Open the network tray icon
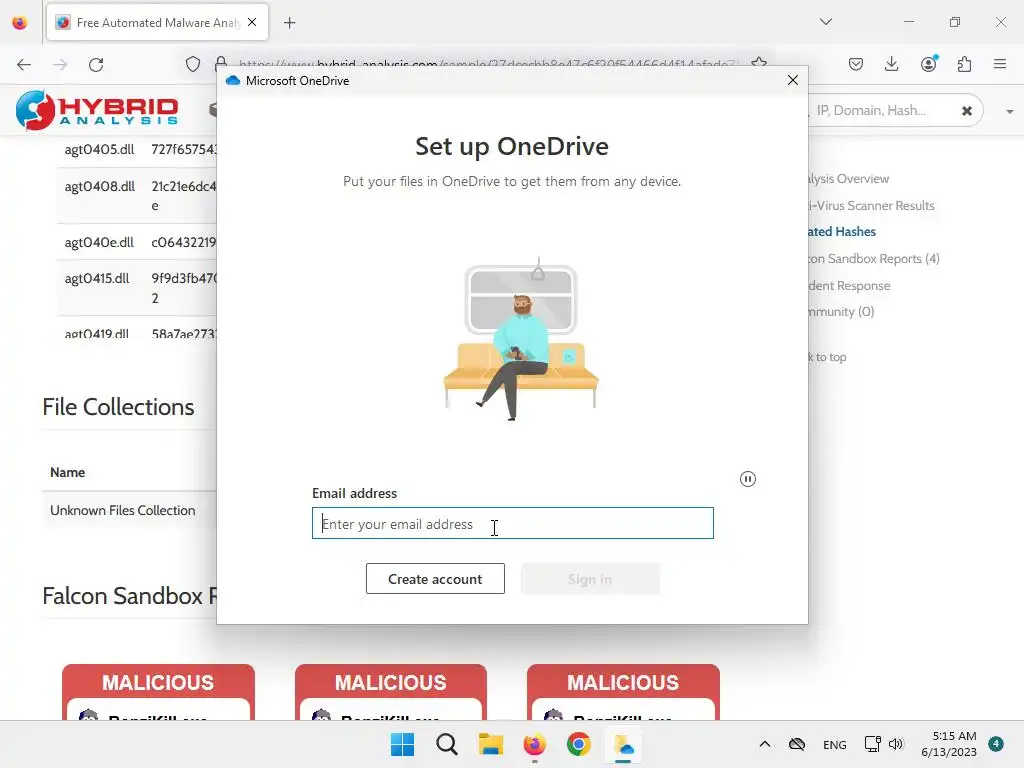 872,744
